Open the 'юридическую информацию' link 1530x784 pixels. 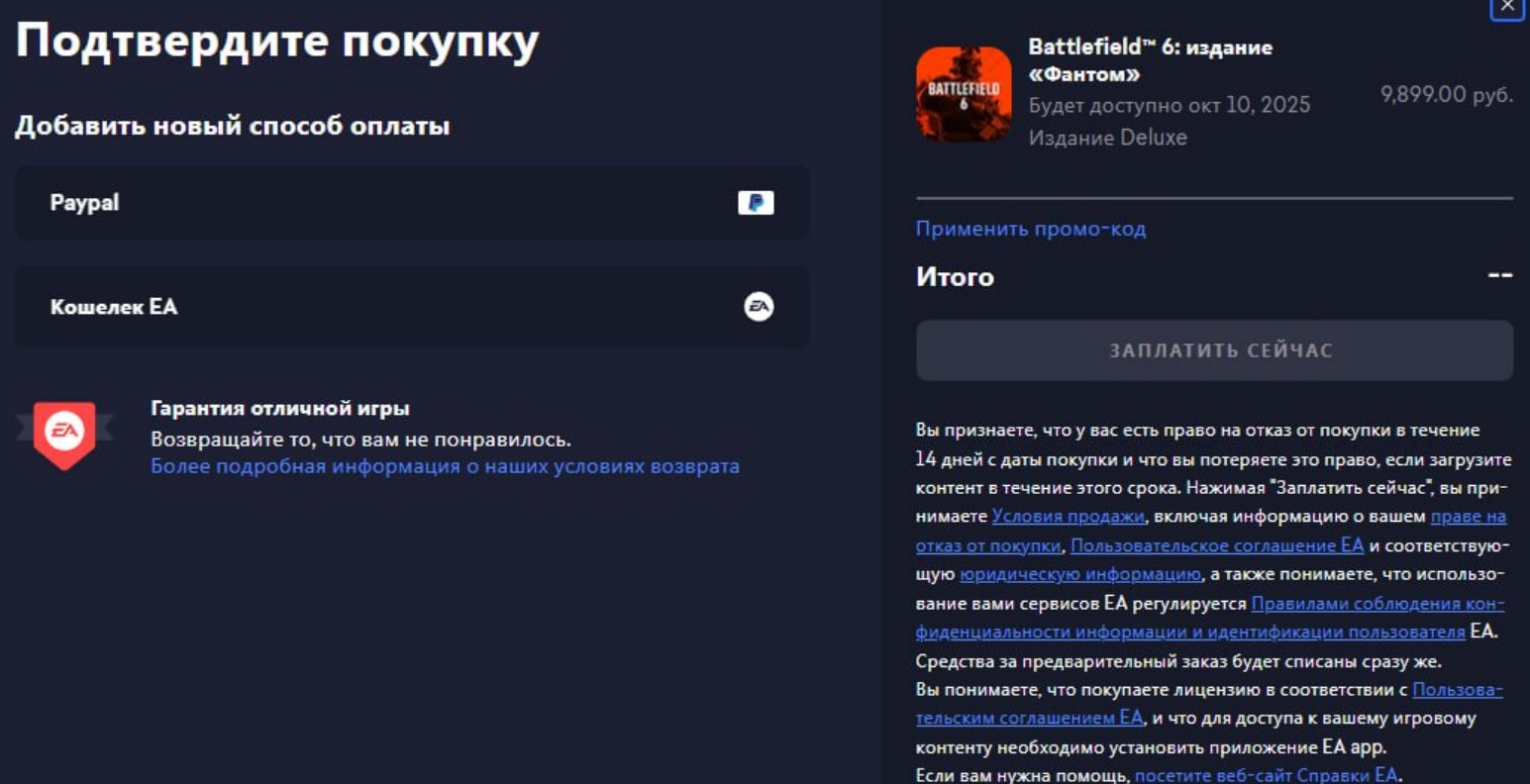coord(1080,574)
